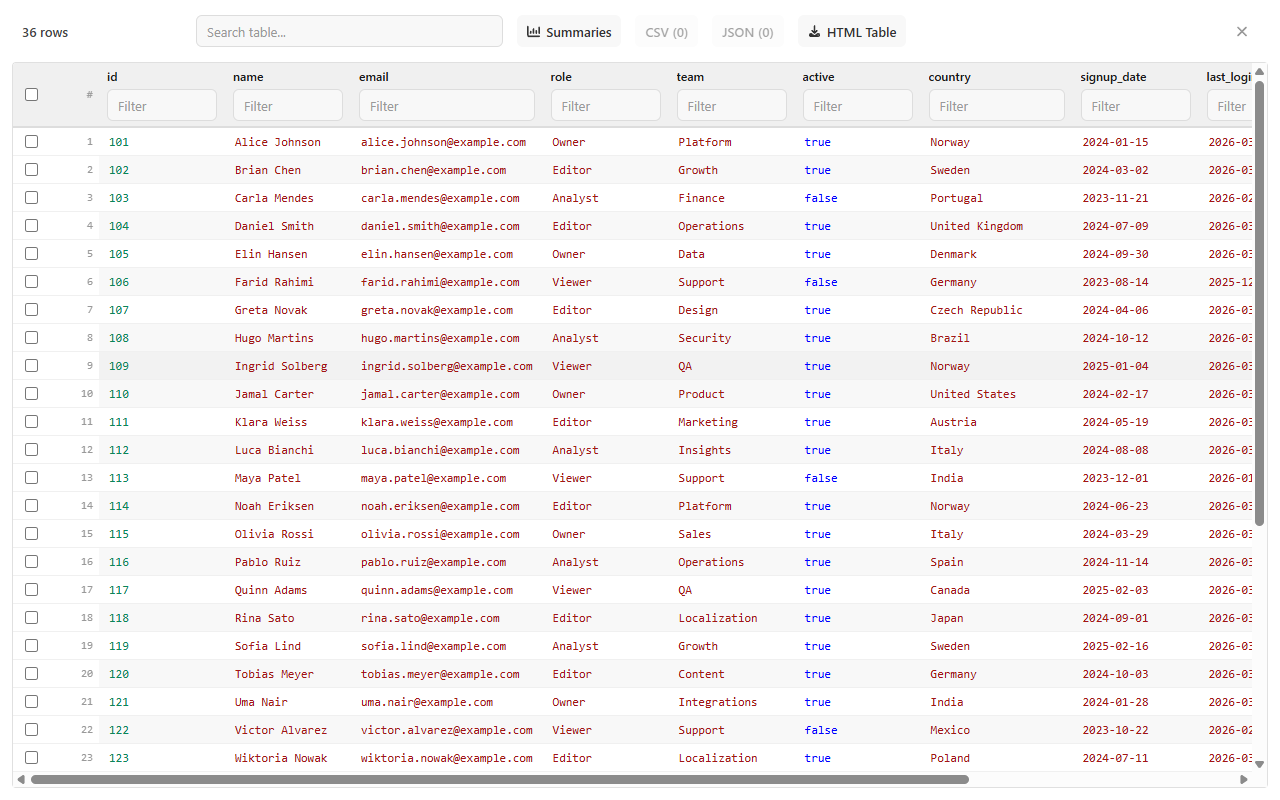Tick the checkbox for Wiktoria Nowak
Viewport: 1280px width, 800px height.
coord(32,758)
